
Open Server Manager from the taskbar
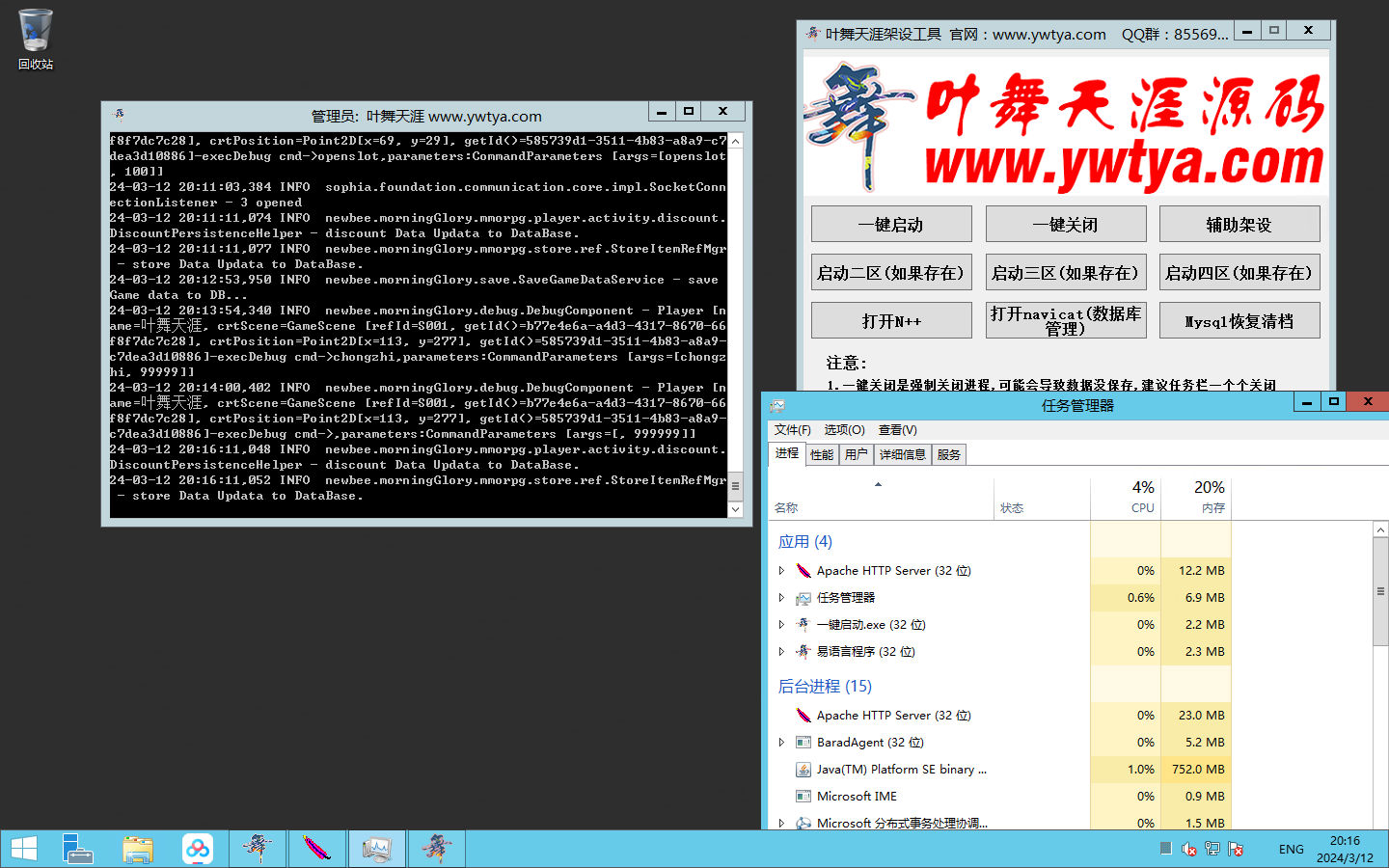77,849
